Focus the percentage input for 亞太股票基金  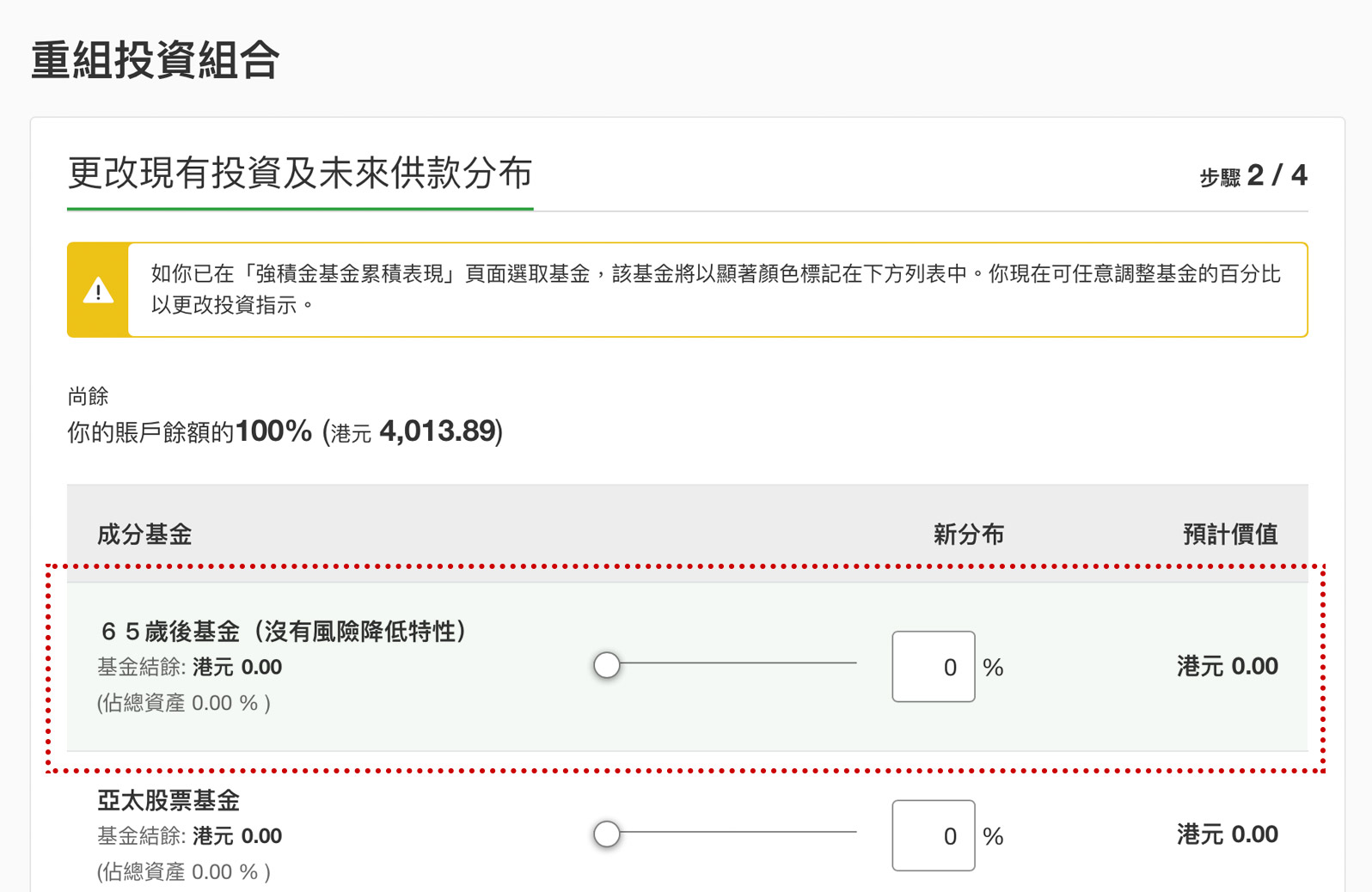pyautogui.click(x=934, y=835)
